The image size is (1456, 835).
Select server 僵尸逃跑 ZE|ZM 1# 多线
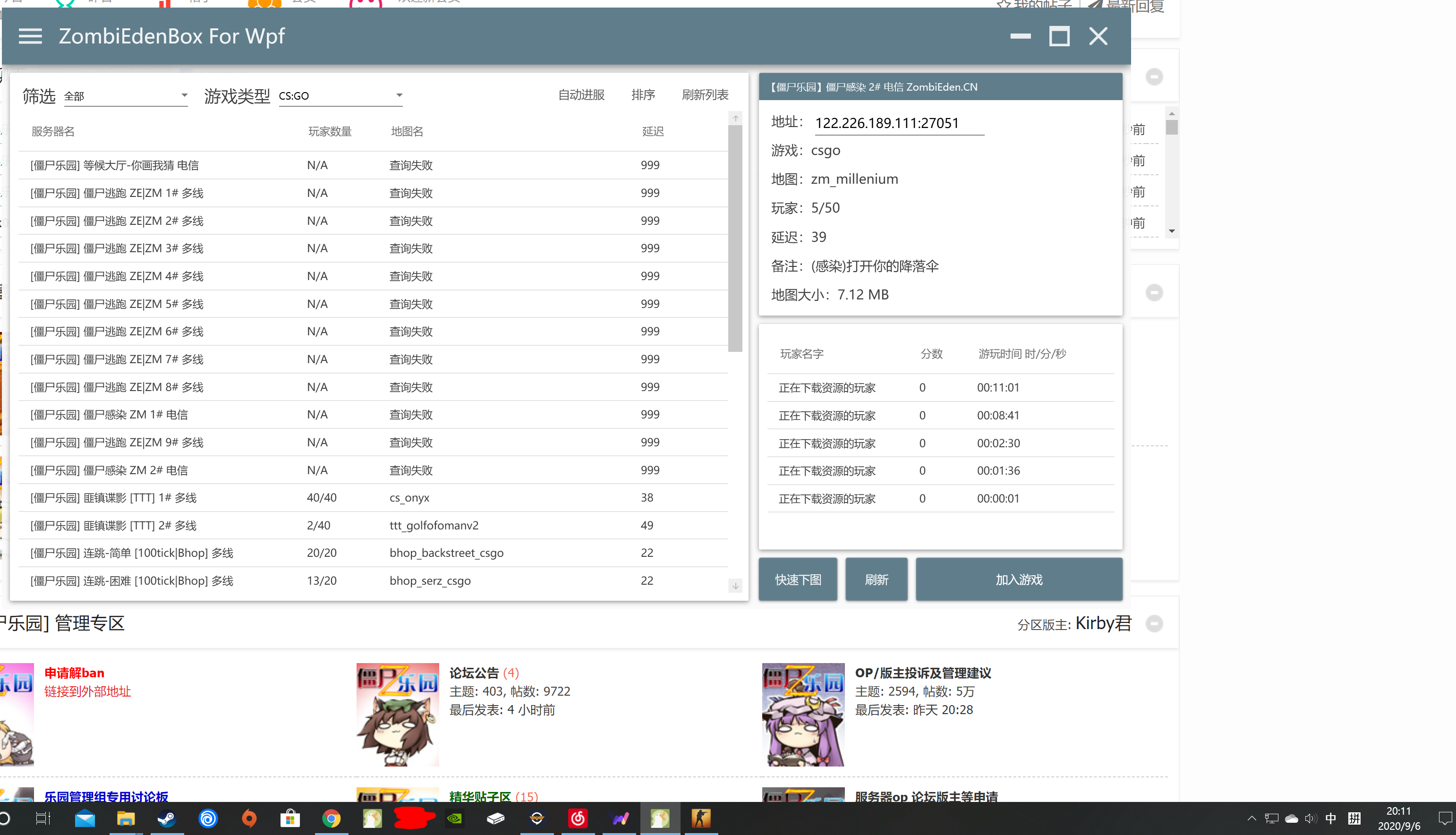(373, 193)
